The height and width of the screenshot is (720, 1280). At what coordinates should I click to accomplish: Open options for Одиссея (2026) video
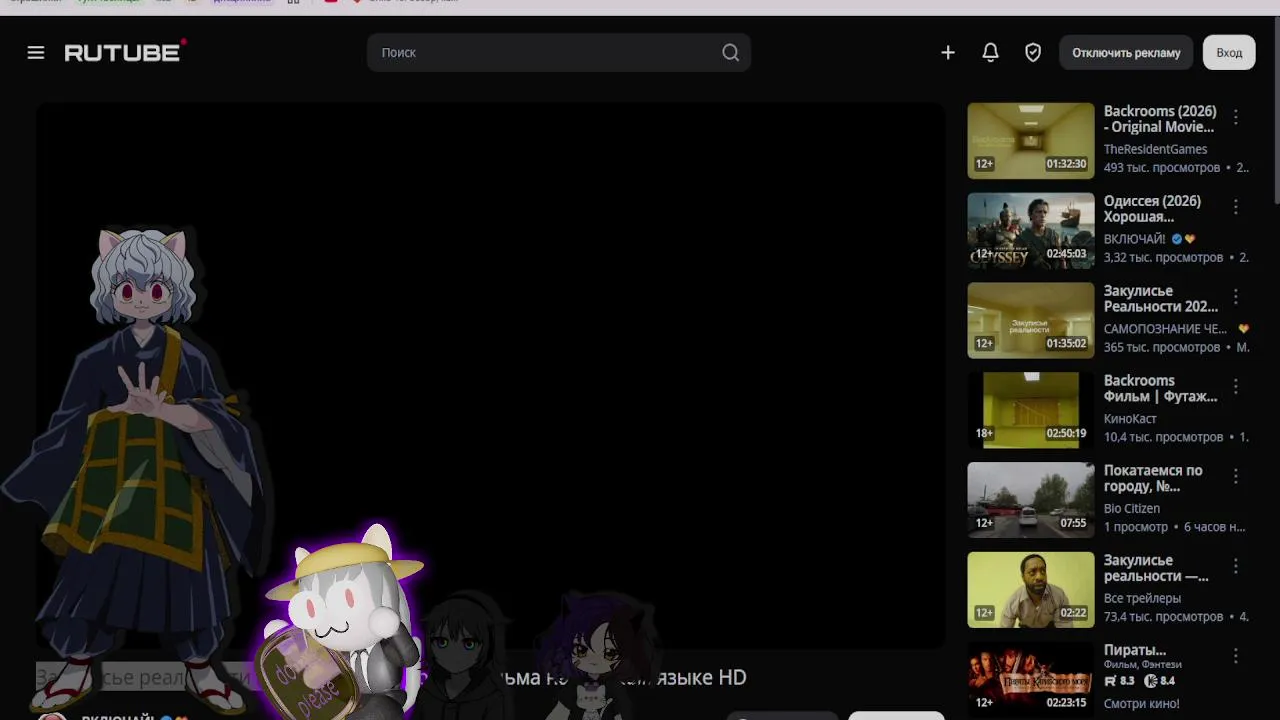pyautogui.click(x=1236, y=208)
